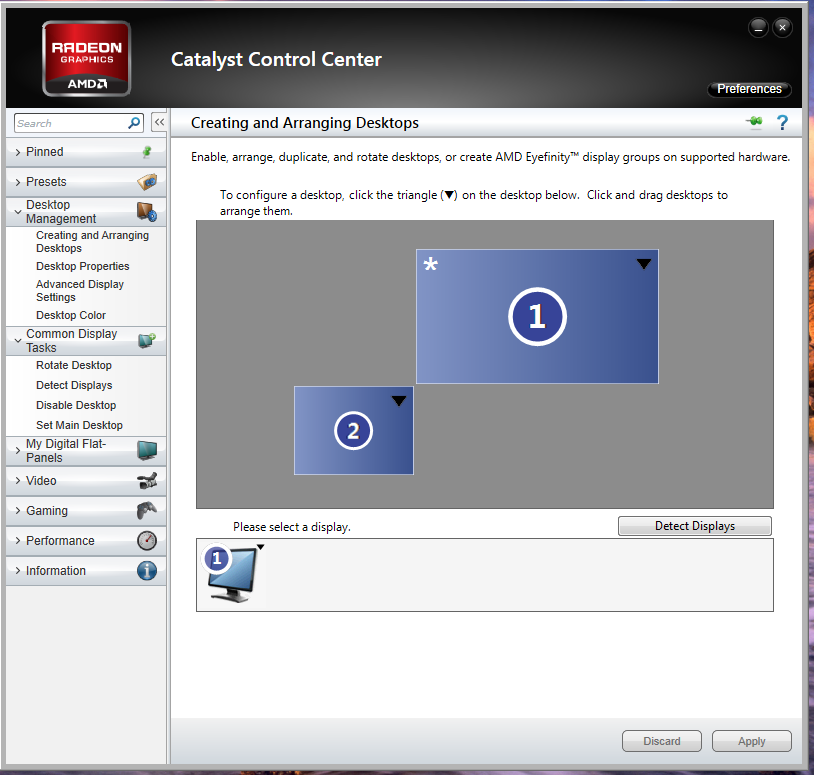The width and height of the screenshot is (814, 775).
Task: Click the Radeon Graphics AMD logo
Action: 86,59
